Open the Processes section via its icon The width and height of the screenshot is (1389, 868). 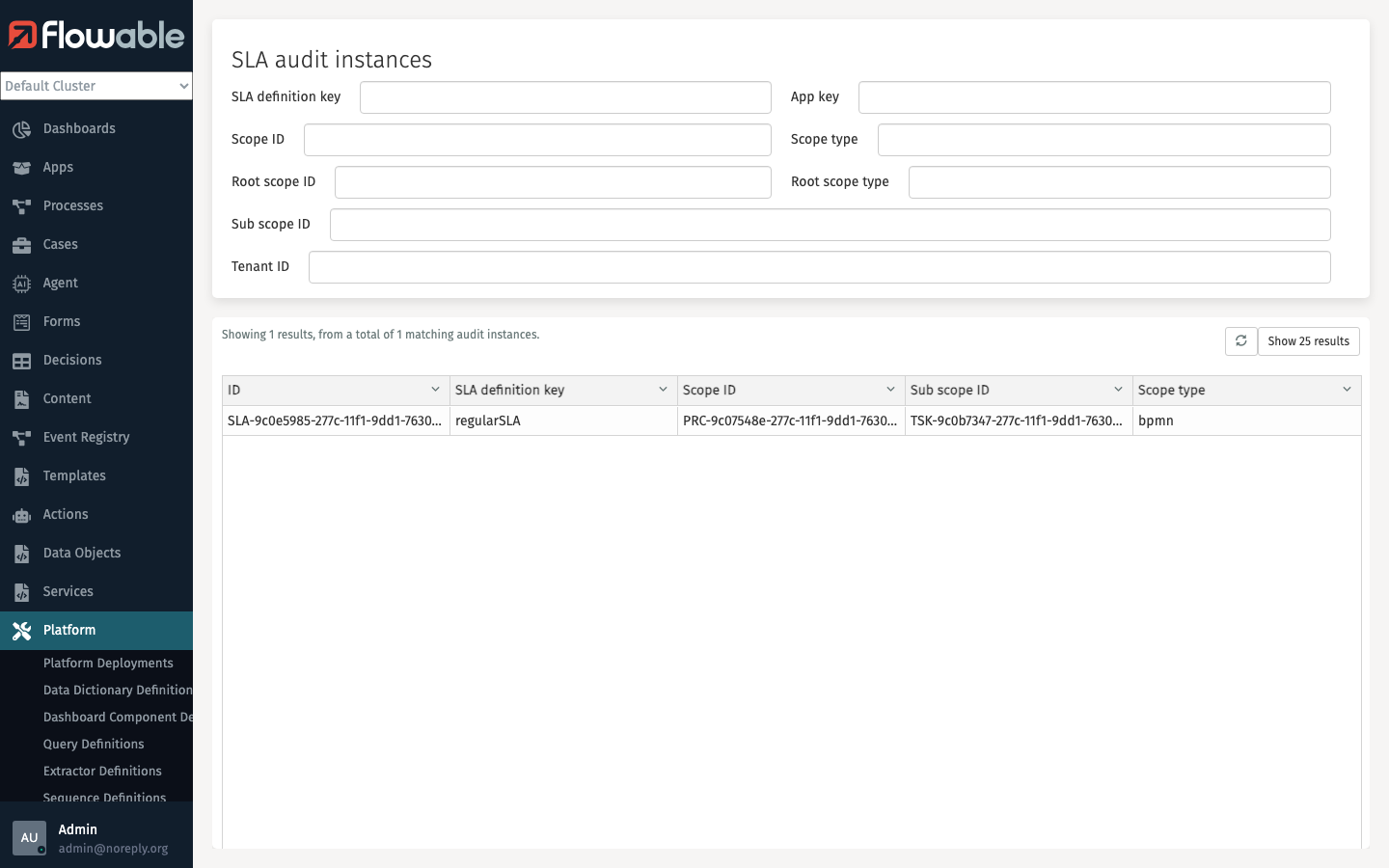21,205
